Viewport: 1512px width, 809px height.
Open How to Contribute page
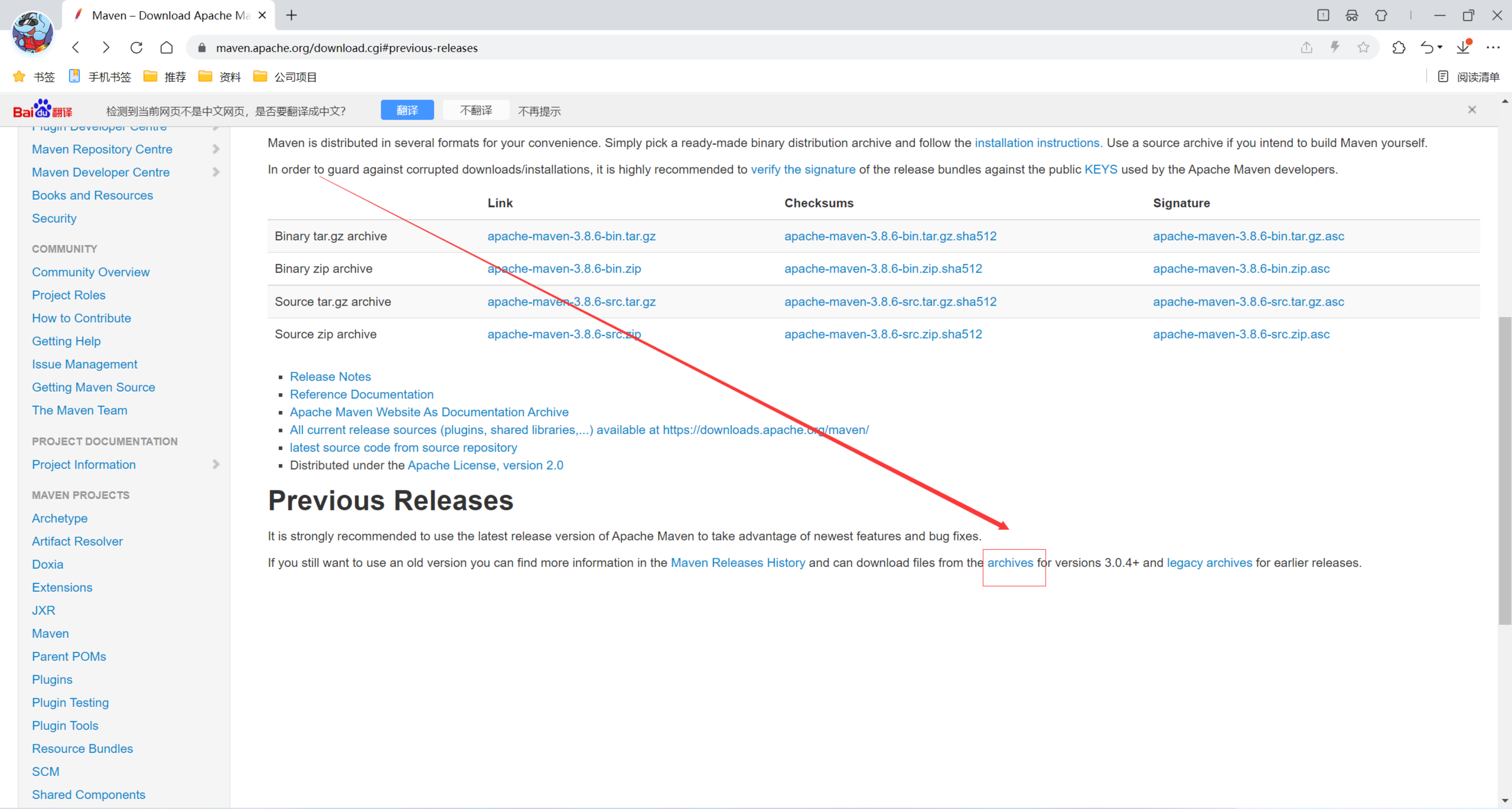(x=82, y=318)
